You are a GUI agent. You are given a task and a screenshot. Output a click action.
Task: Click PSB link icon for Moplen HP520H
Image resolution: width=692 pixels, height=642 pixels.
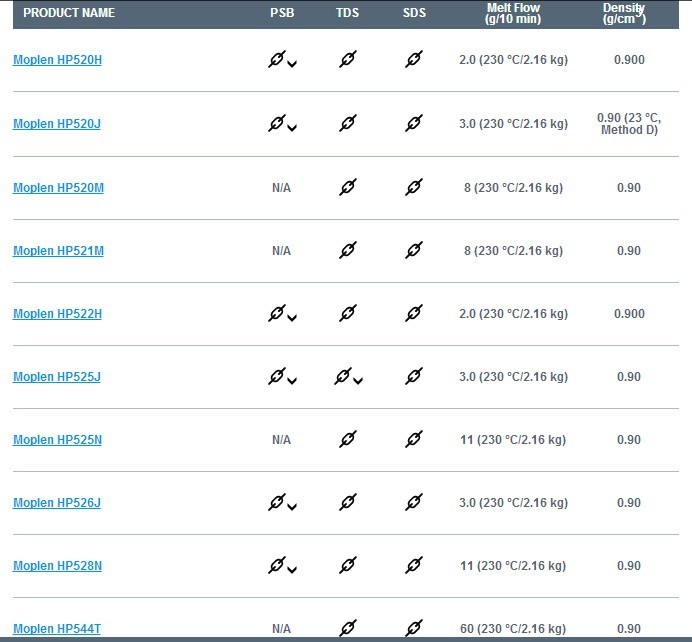pos(277,59)
